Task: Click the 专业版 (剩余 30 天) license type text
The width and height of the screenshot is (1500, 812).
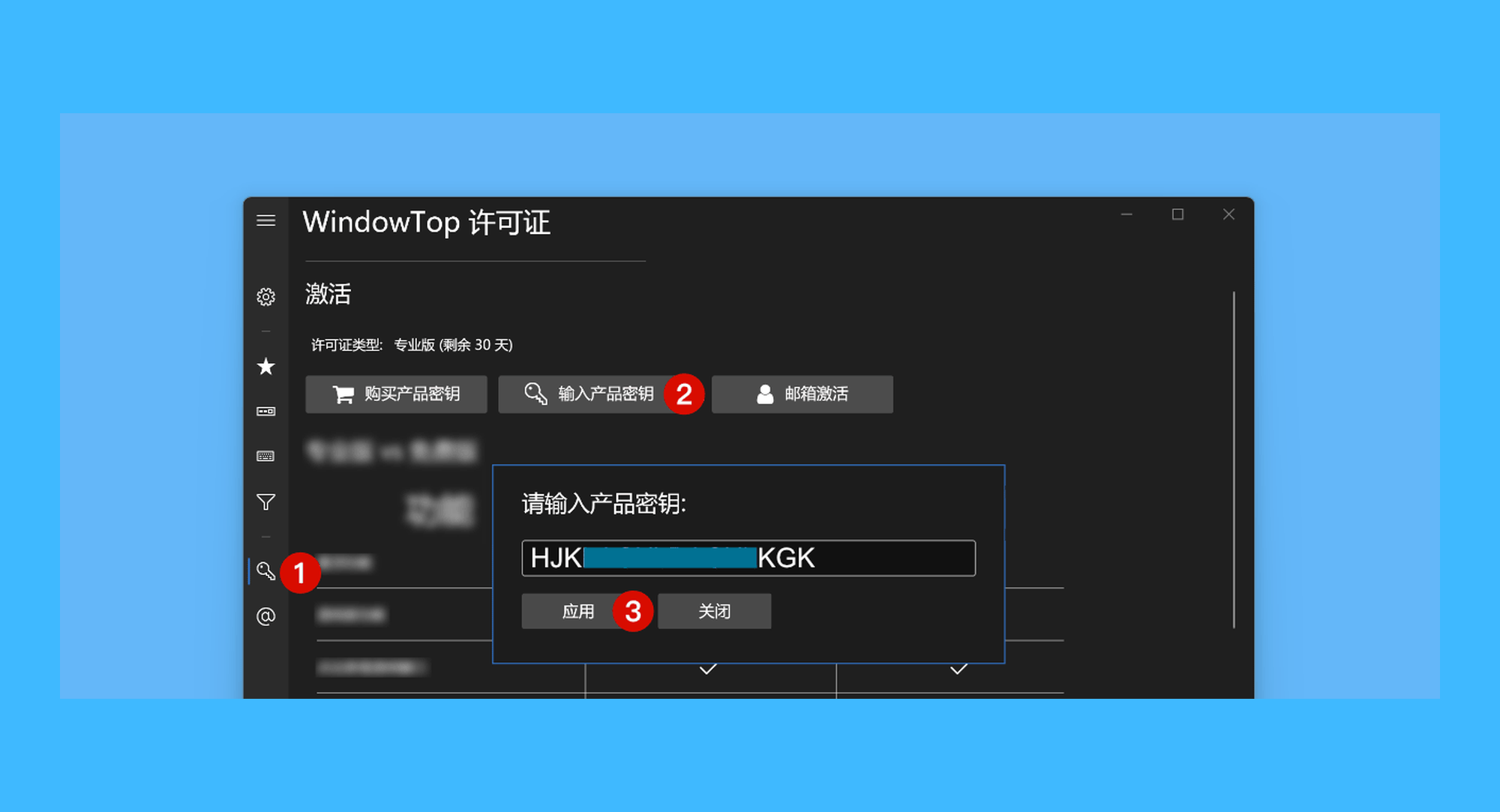Action: 453,345
